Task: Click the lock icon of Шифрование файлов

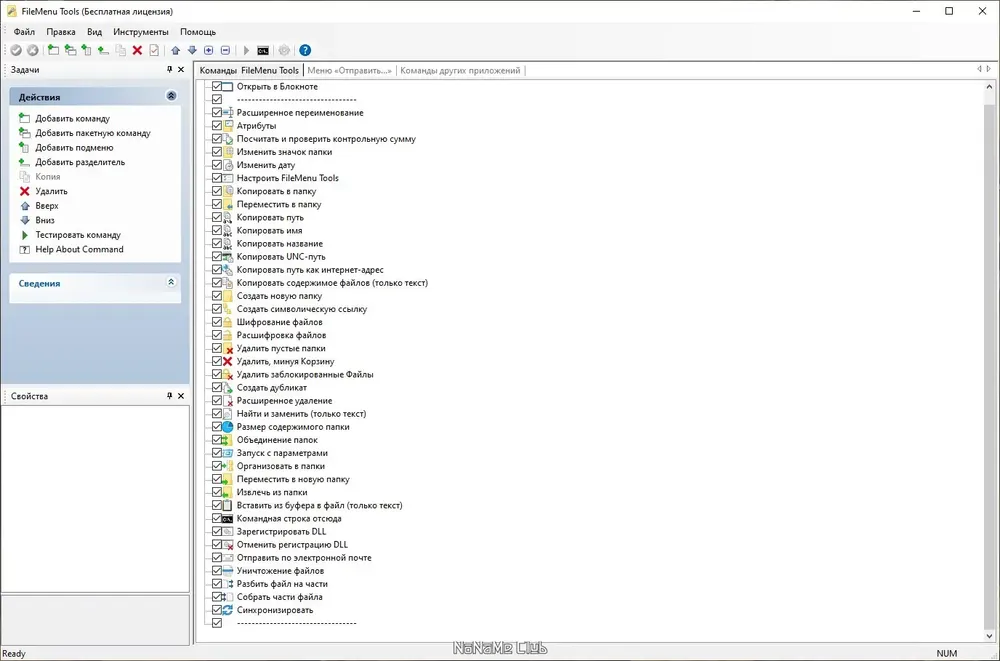Action: pyautogui.click(x=228, y=322)
